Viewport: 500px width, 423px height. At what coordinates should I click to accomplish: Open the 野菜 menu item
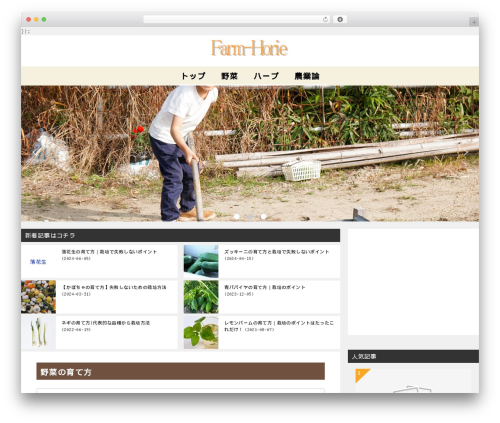click(229, 76)
